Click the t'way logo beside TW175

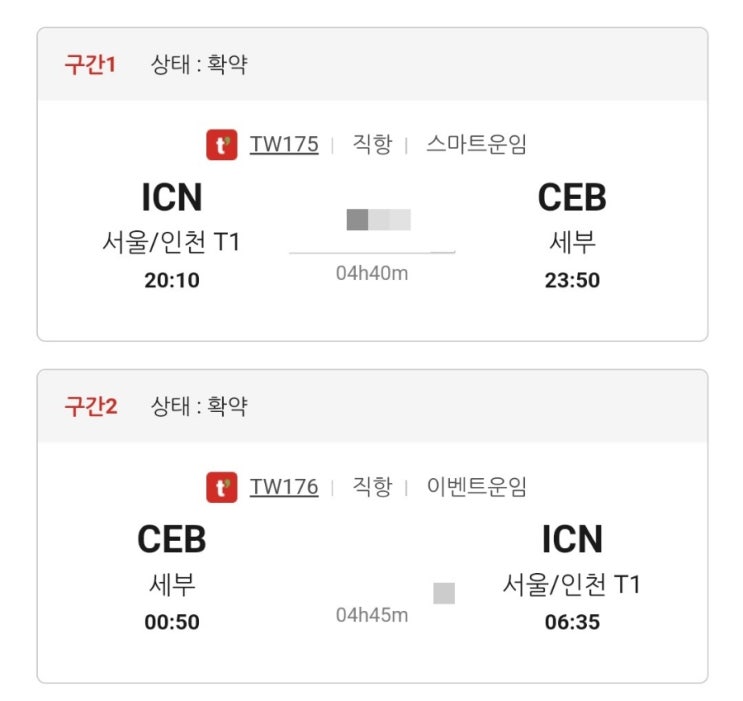point(221,145)
